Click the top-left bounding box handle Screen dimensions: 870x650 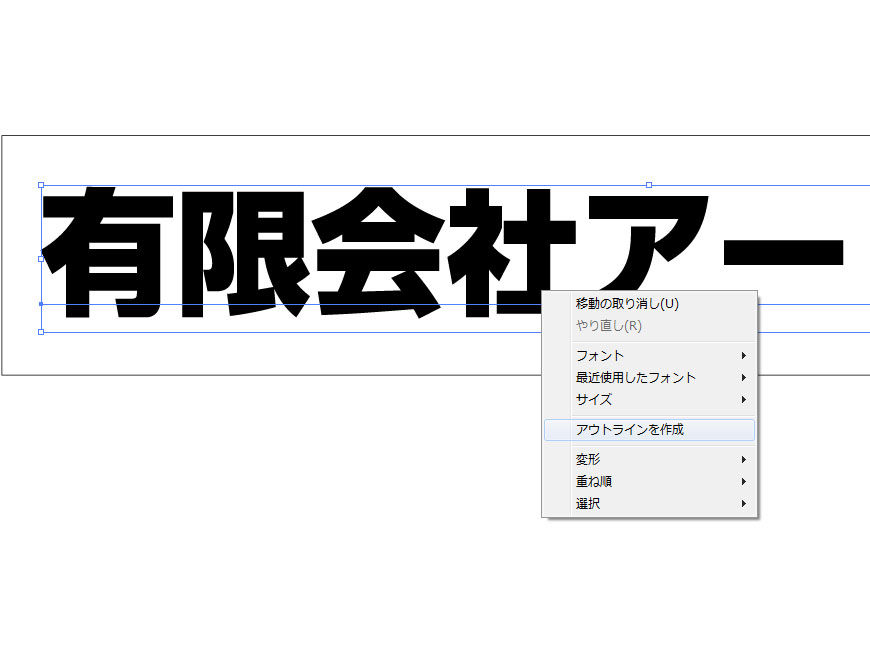click(x=41, y=185)
